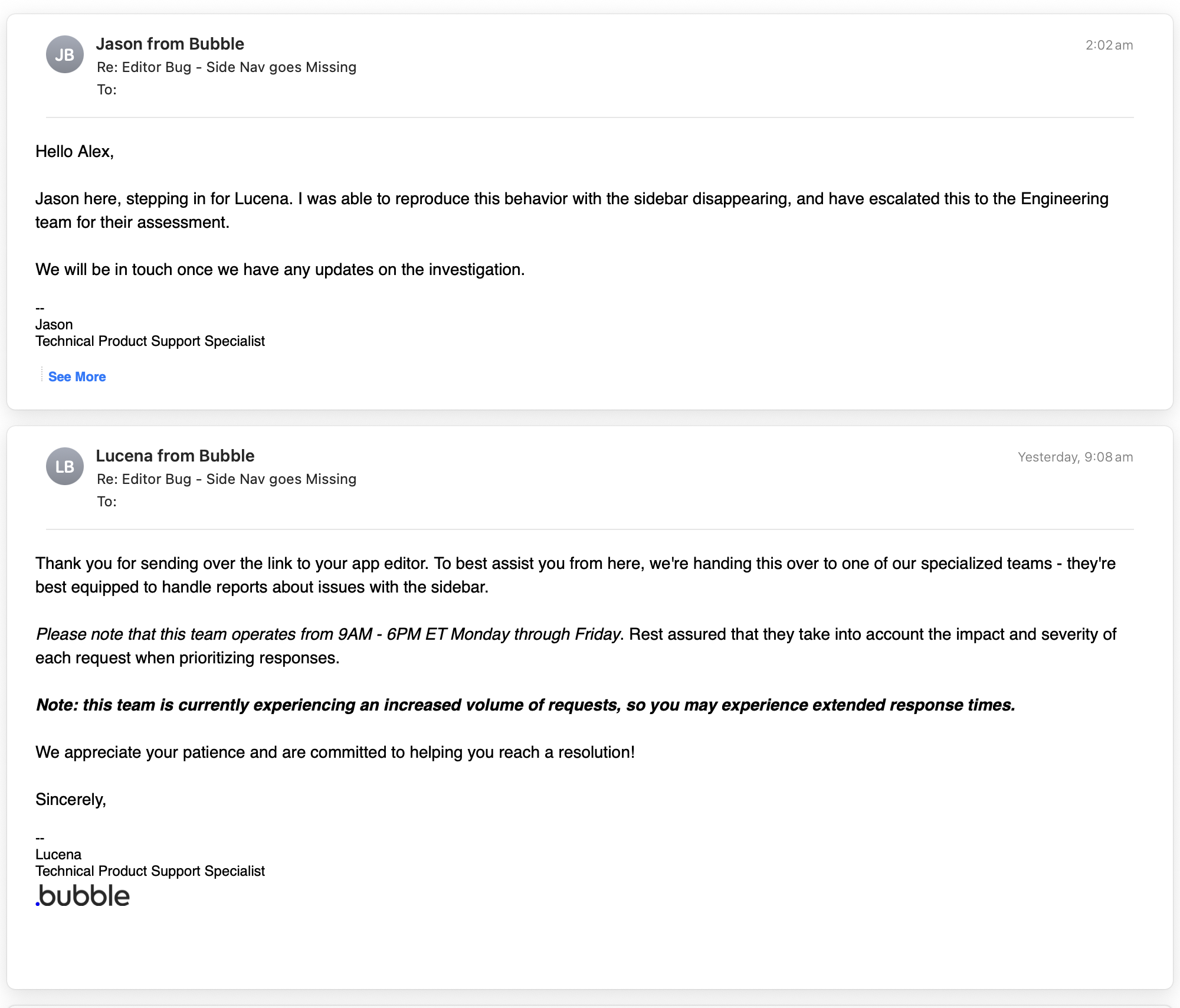The image size is (1180, 1008).
Task: Click the To: field in Jason's email
Action: [x=107, y=90]
